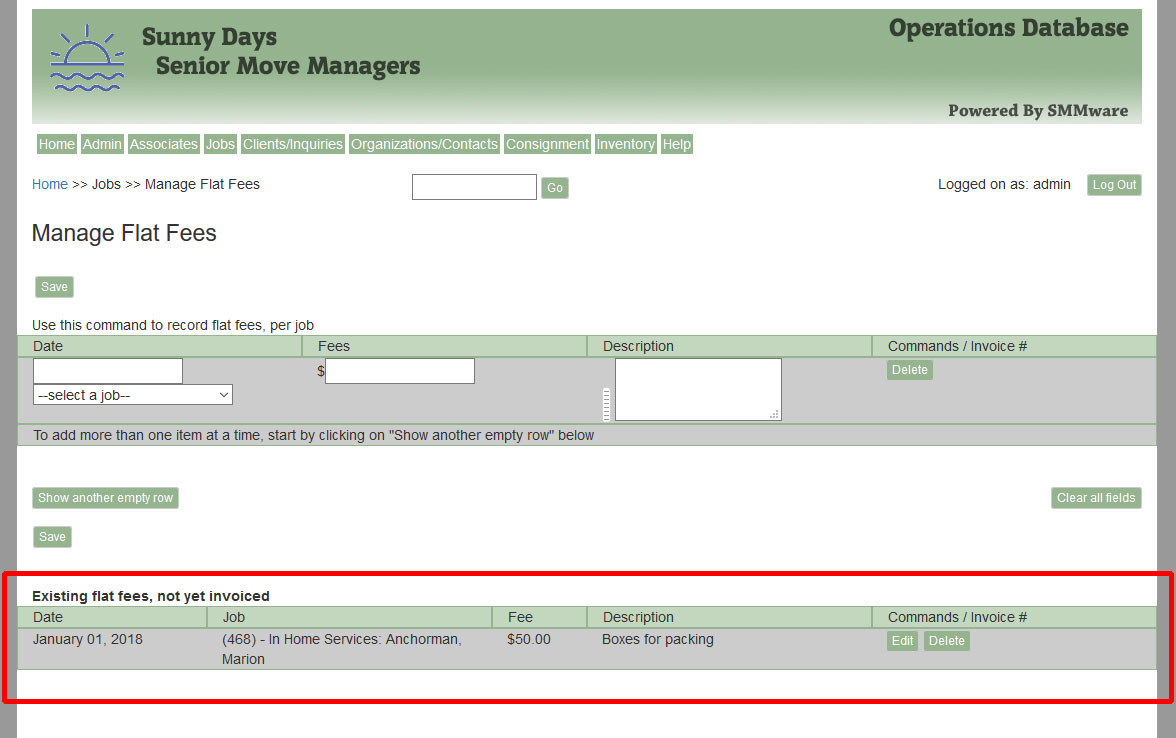Click Show another empty row

coord(104,497)
